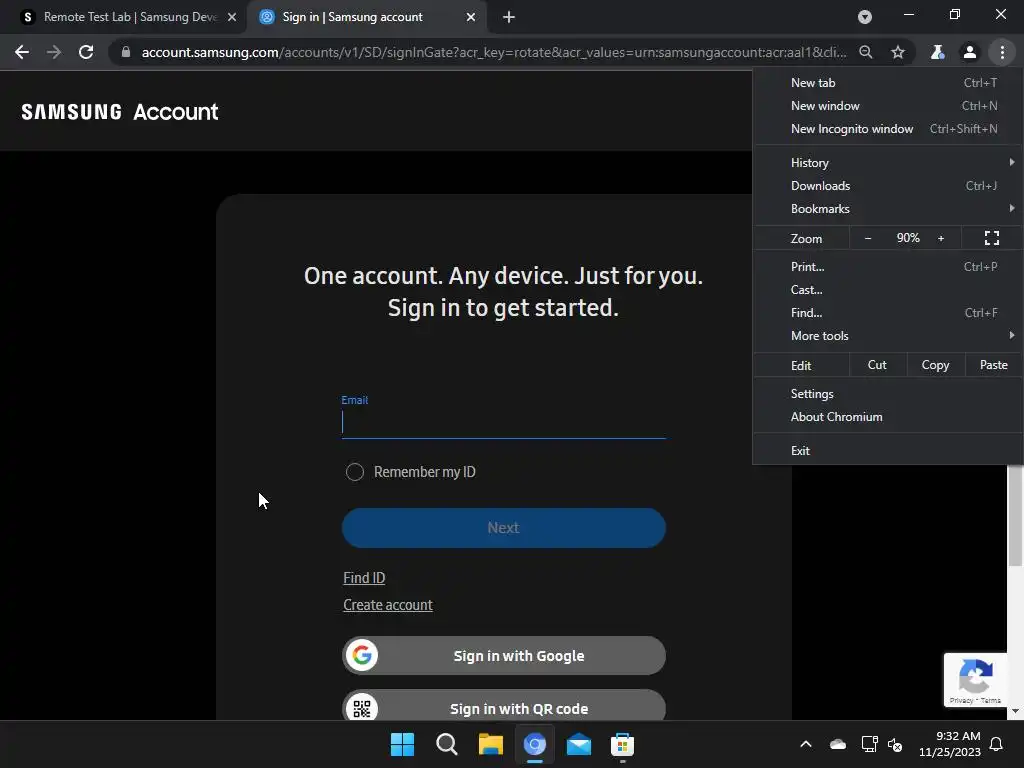Click Copy in the Edit row
Image resolution: width=1024 pixels, height=768 pixels.
[x=935, y=365]
